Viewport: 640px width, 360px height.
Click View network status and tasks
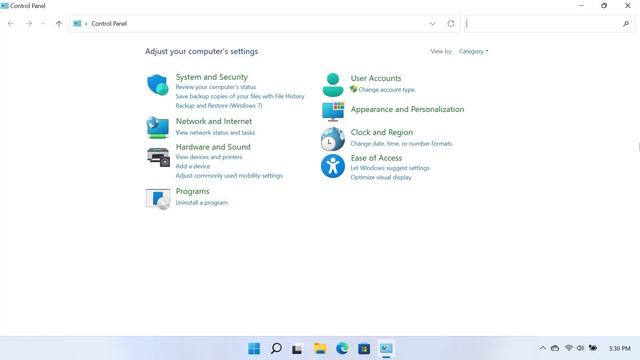coord(215,133)
